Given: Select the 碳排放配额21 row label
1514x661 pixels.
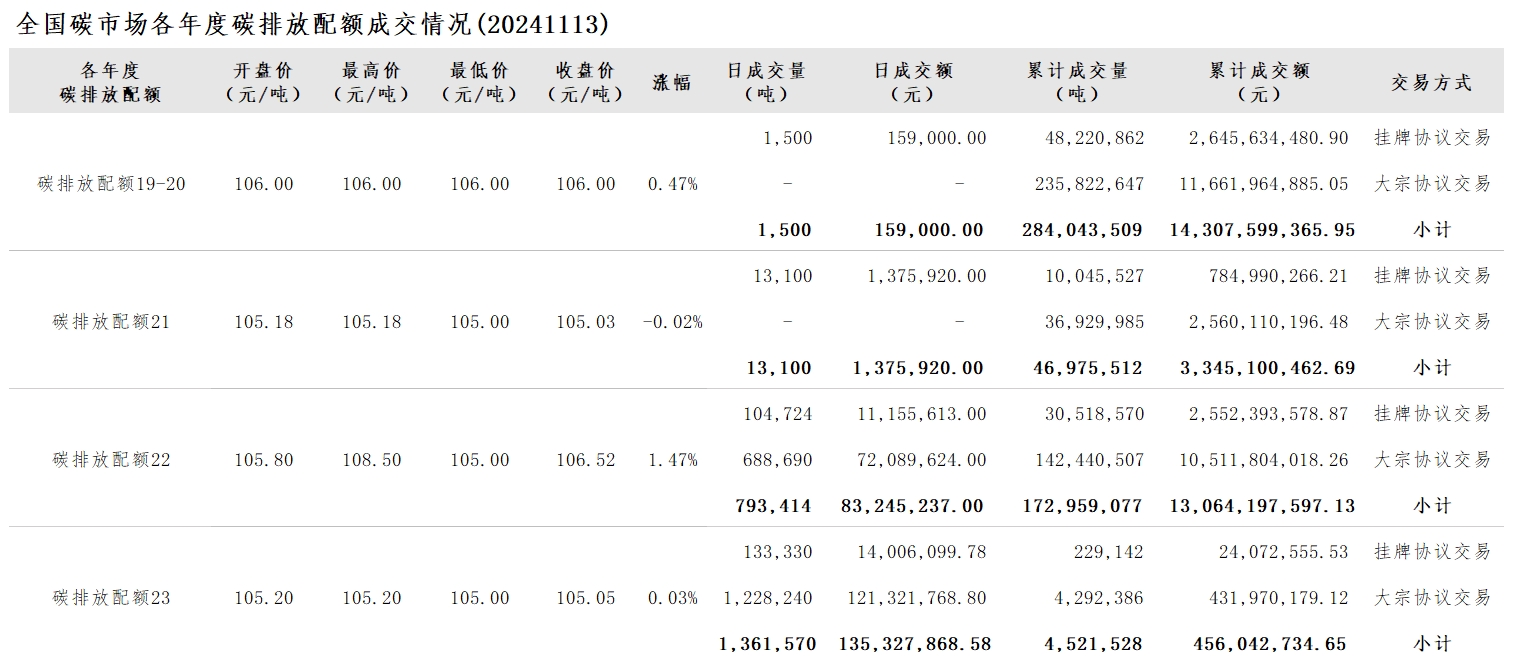Looking at the screenshot, I should pyautogui.click(x=112, y=322).
